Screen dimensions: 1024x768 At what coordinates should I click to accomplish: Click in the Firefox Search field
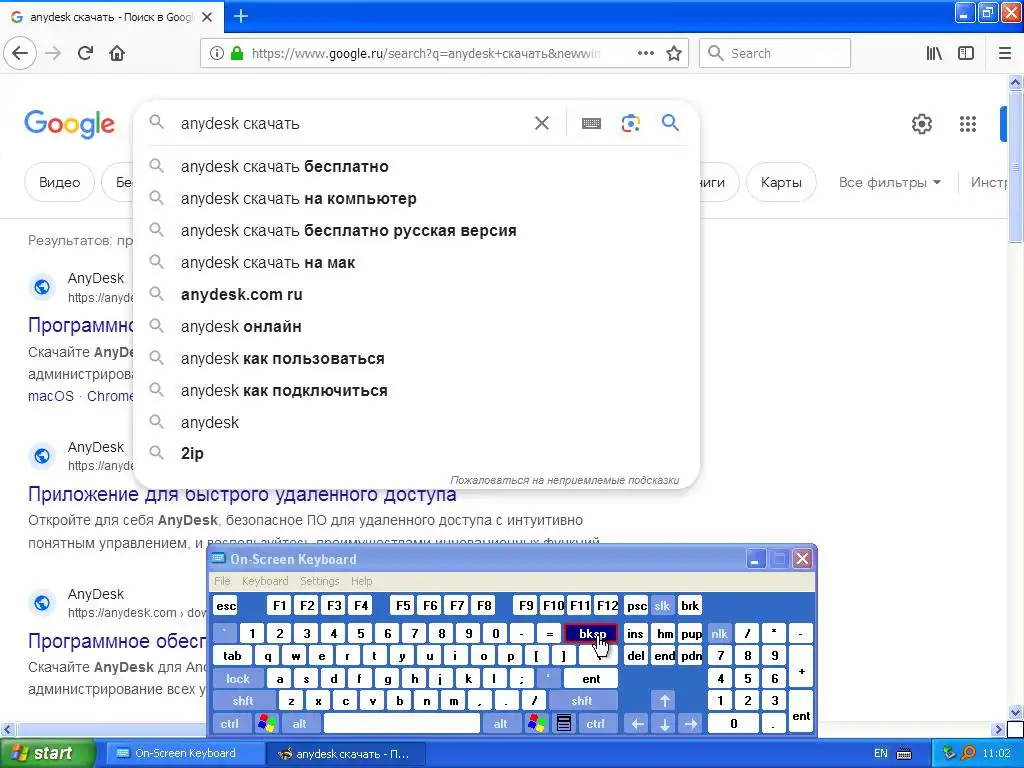pos(775,54)
